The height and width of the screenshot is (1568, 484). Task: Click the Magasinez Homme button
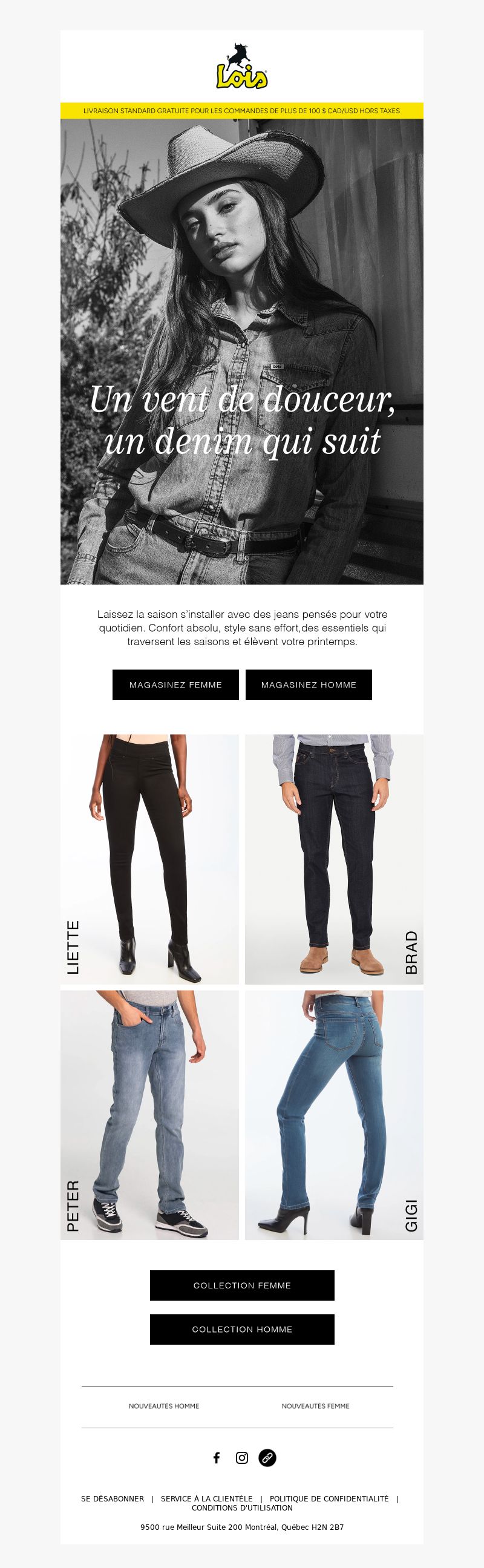309,685
